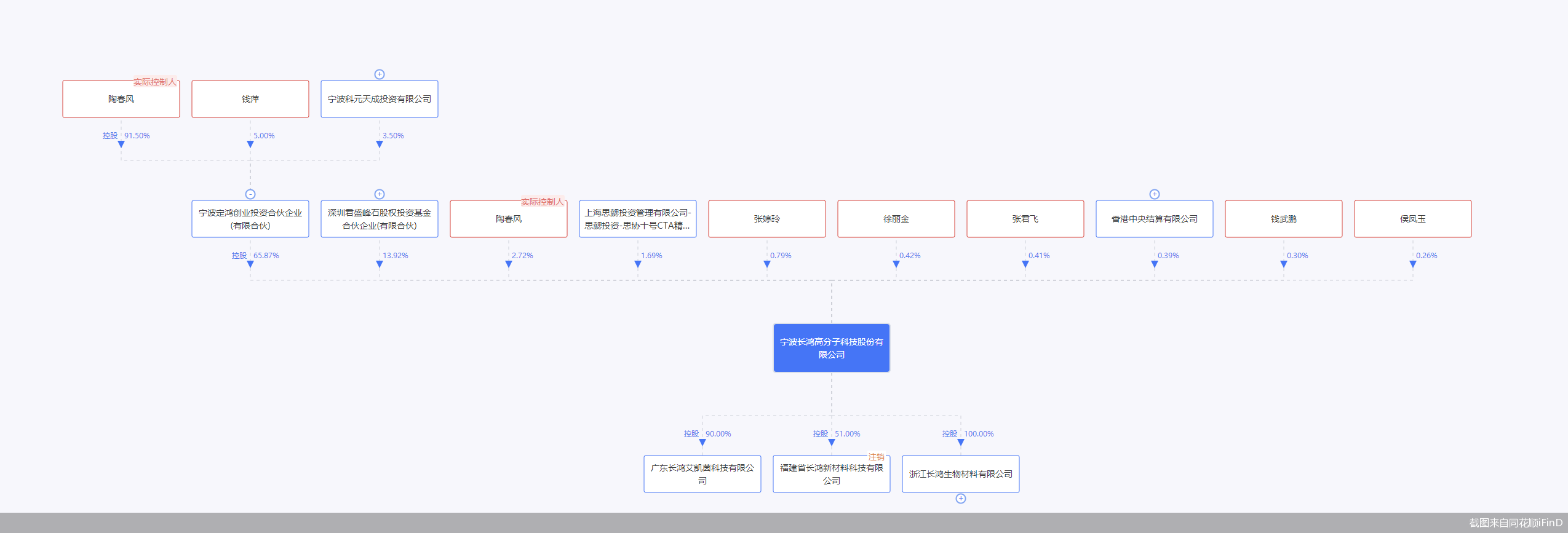This screenshot has height=533, width=1568.
Task: Select the 陶春风 box holding 2.72%
Action: tap(509, 219)
